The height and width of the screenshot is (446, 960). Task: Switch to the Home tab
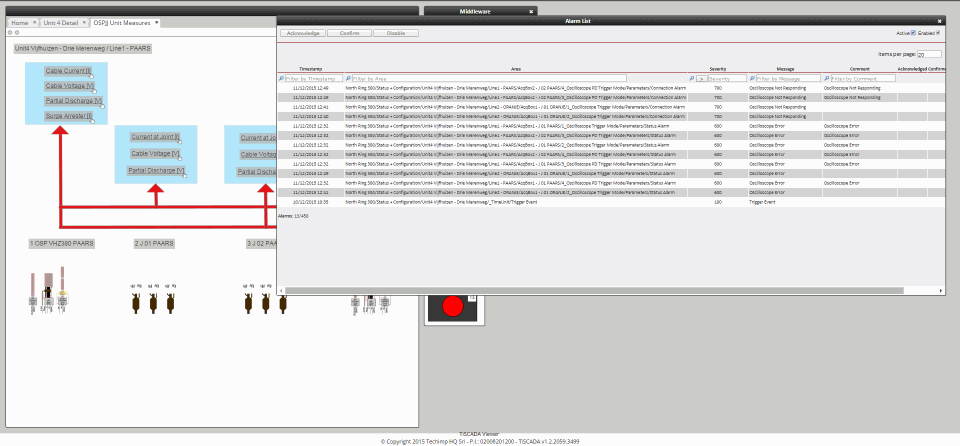(x=20, y=22)
